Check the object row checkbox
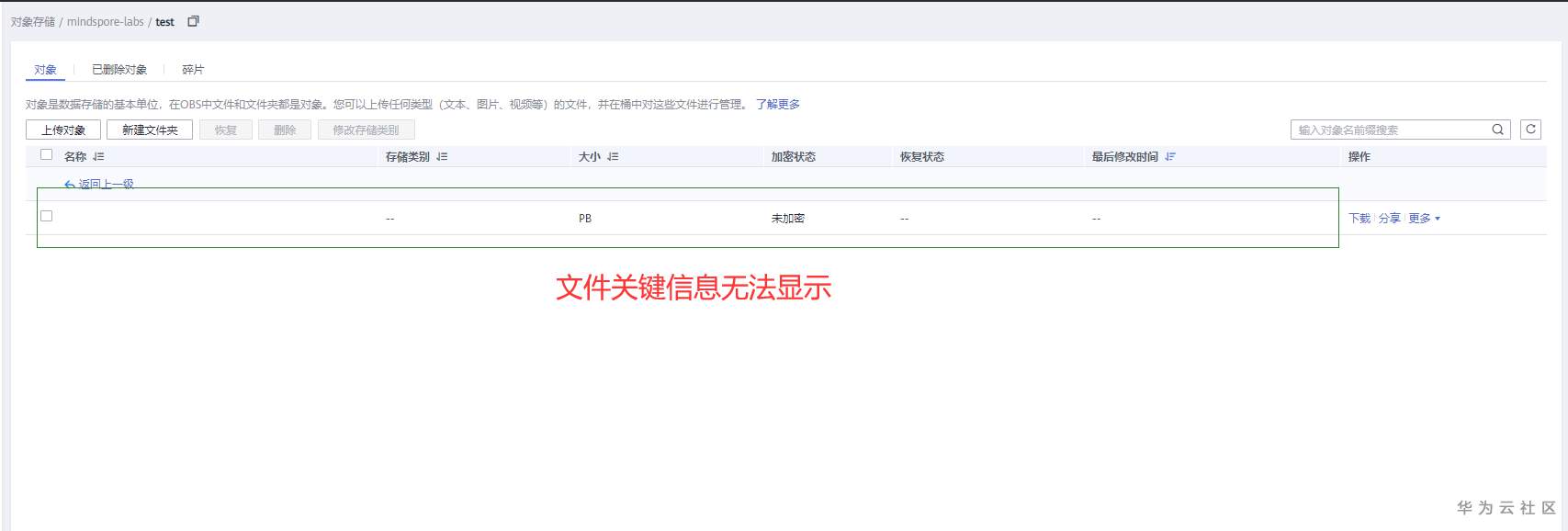 click(47, 216)
